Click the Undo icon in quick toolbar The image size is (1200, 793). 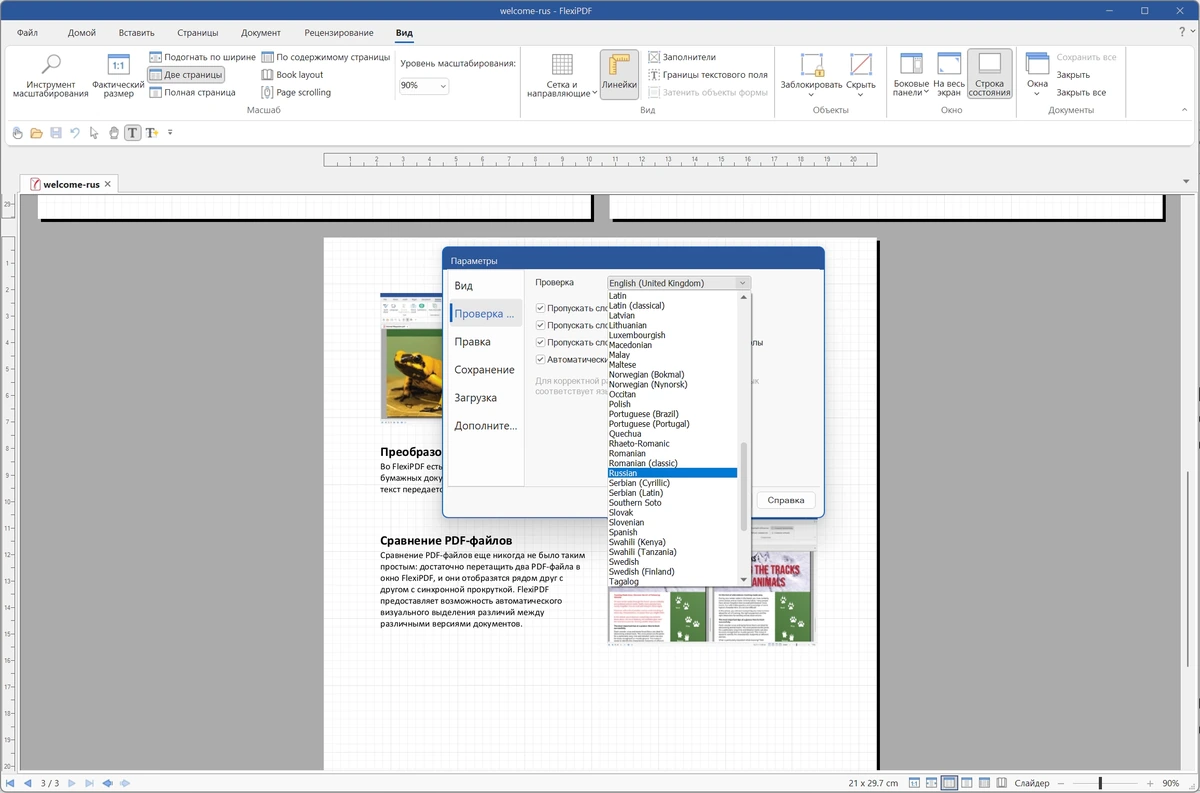point(75,133)
